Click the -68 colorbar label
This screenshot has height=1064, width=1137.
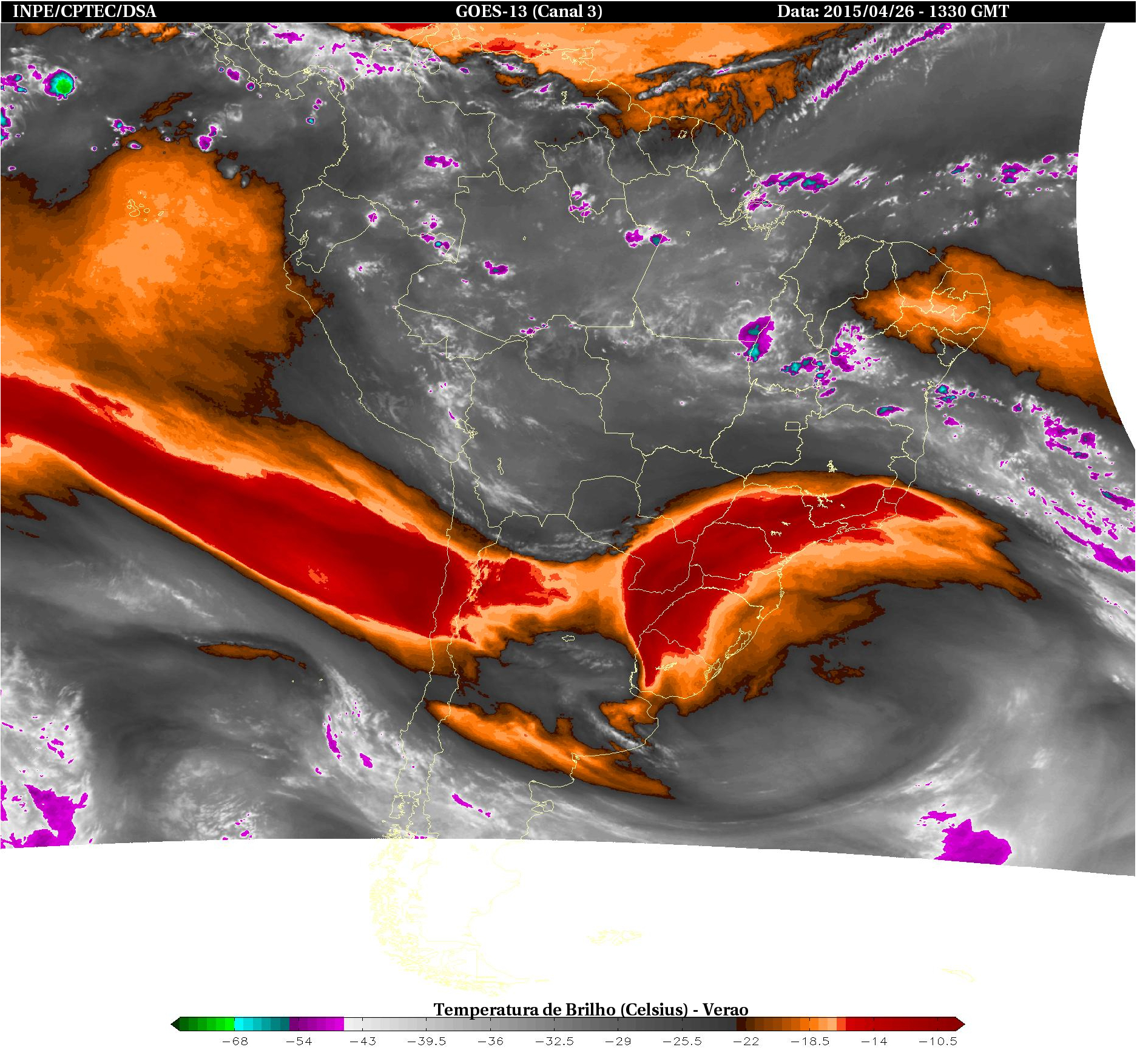(235, 1042)
